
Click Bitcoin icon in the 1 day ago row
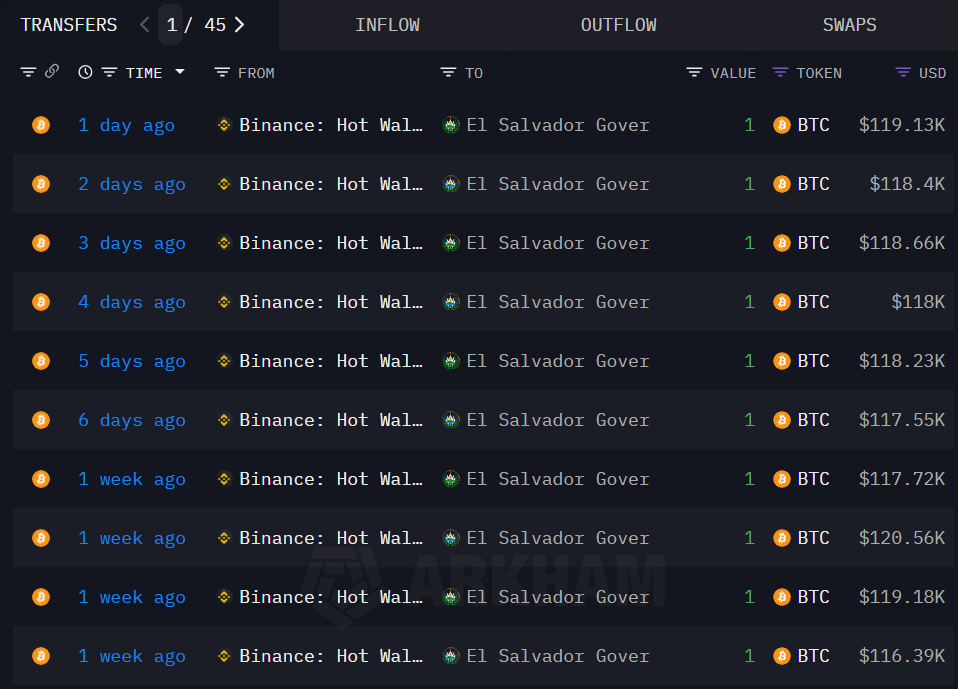pyautogui.click(x=41, y=125)
